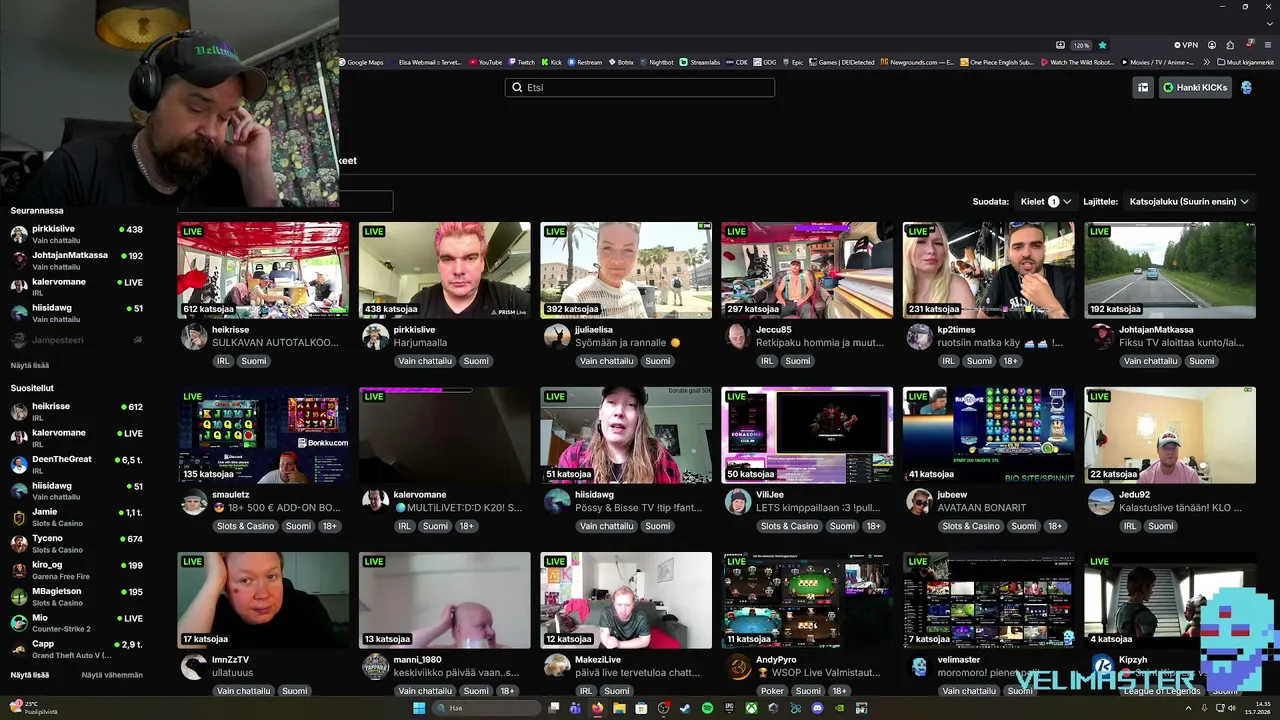1280x720 pixels.
Task: Open the Restream bookmark
Action: click(x=585, y=62)
